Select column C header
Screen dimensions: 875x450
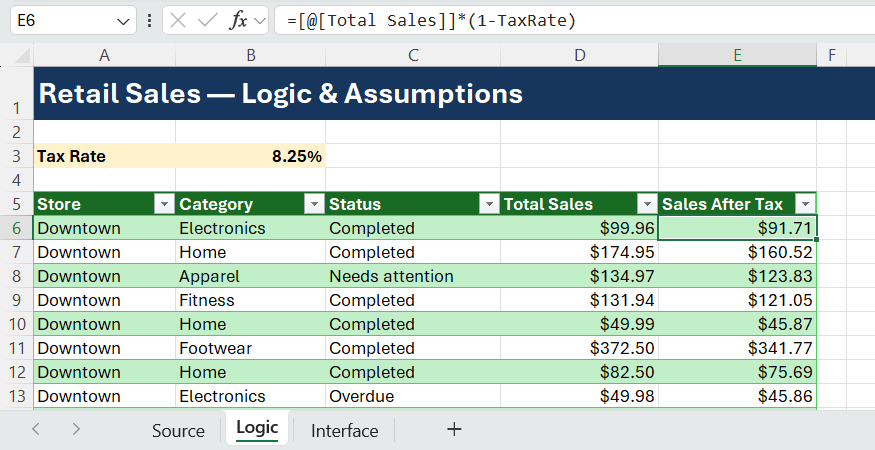pyautogui.click(x=413, y=55)
